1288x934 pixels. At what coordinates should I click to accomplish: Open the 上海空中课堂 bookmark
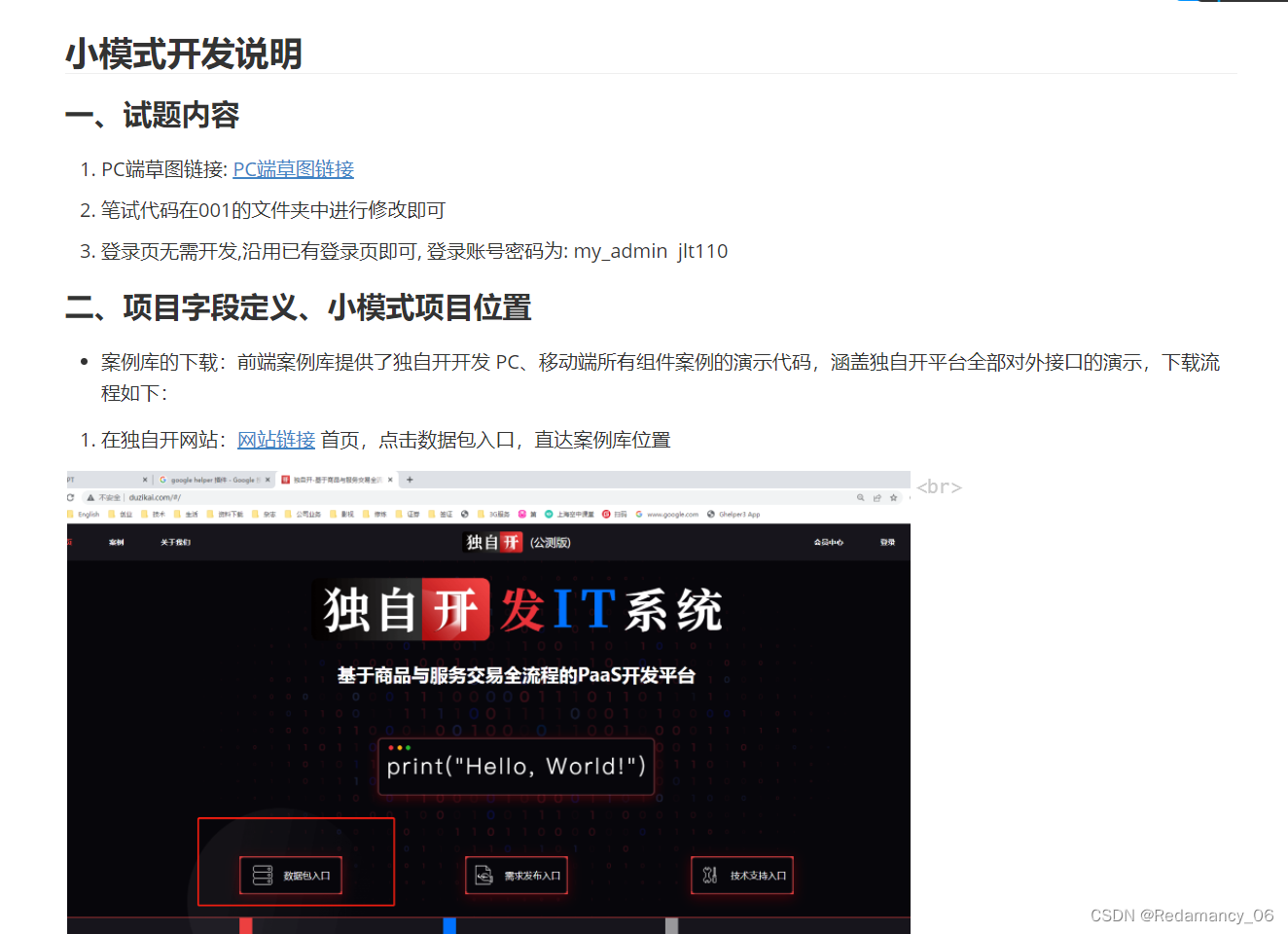tap(569, 514)
